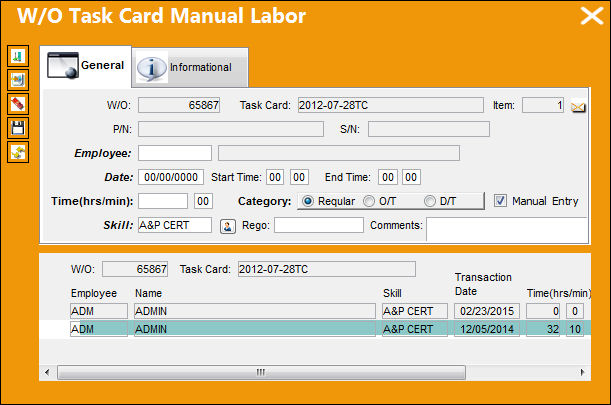Click into the S/N field
This screenshot has width=611, height=405.
[429, 129]
